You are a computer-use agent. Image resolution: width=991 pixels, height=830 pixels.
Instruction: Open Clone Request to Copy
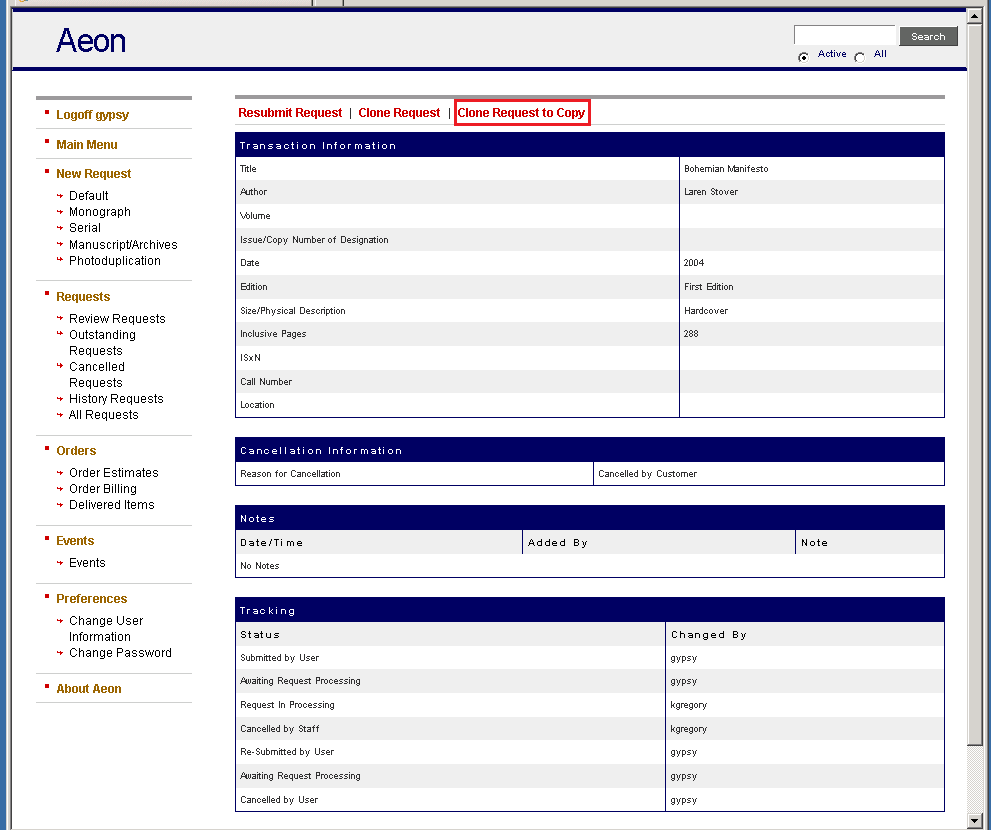(521, 113)
